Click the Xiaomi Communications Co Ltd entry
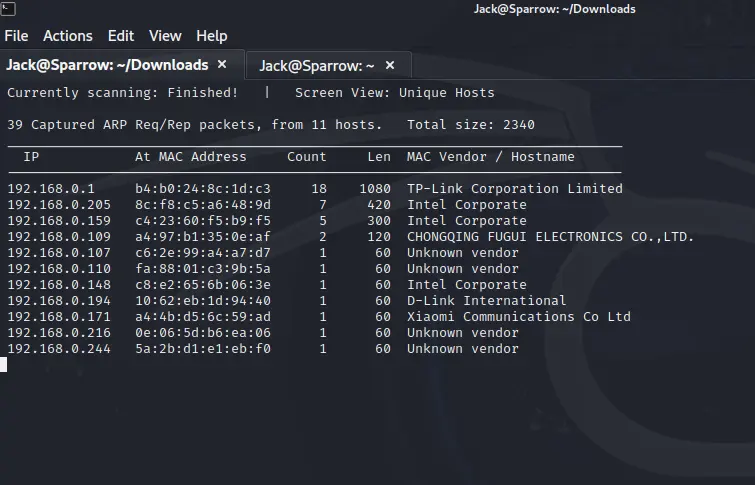The height and width of the screenshot is (485, 755). pos(519,317)
